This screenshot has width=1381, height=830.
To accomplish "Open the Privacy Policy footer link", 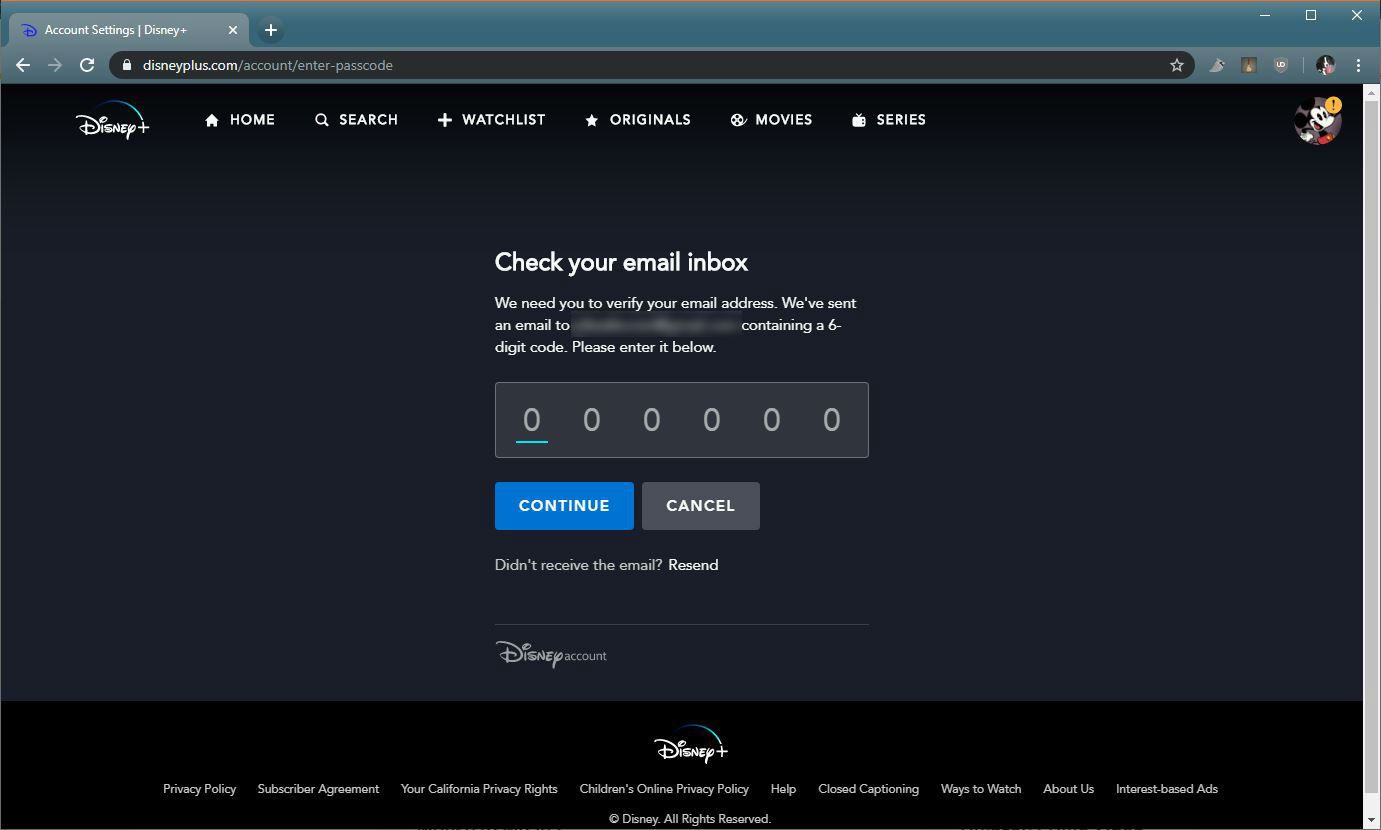I will point(200,789).
